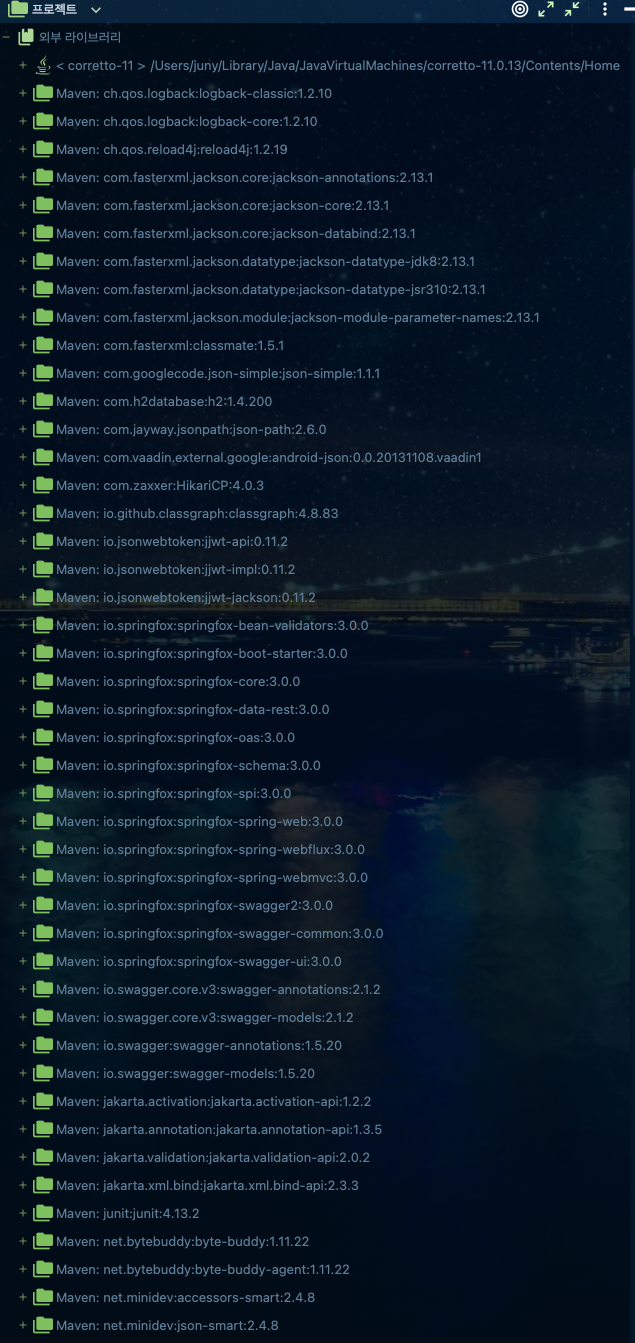Click the folder icon for classmate:1.5.1
635x1343 pixels.
coord(43,345)
